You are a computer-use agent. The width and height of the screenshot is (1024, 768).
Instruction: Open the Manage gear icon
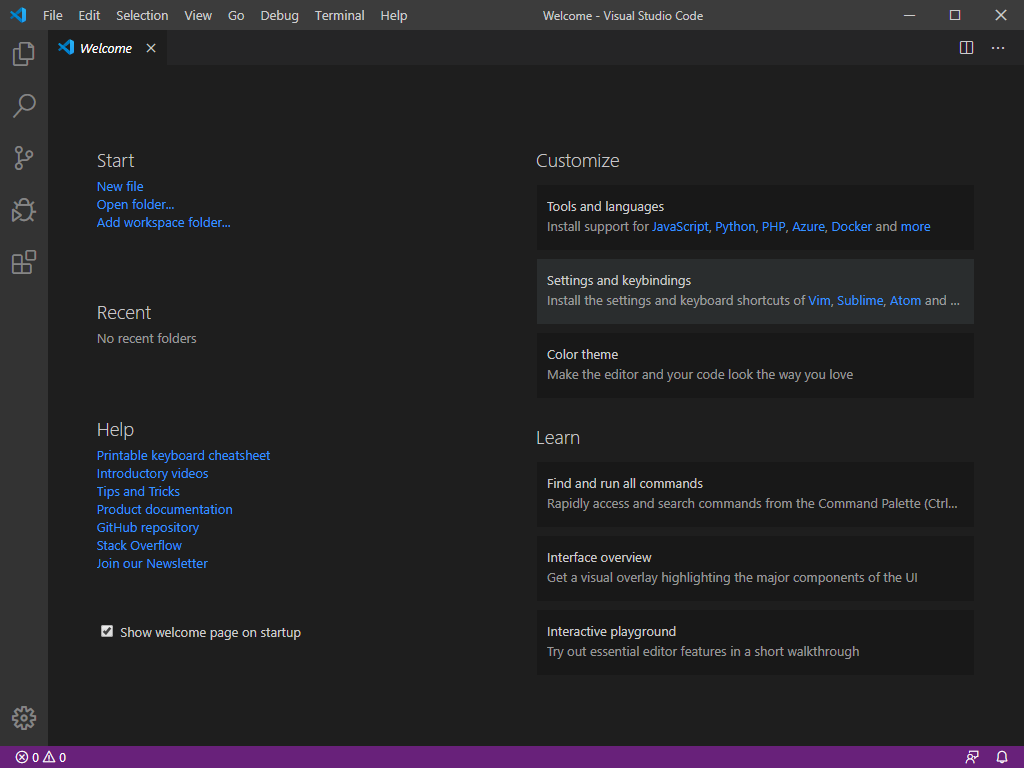click(x=24, y=718)
